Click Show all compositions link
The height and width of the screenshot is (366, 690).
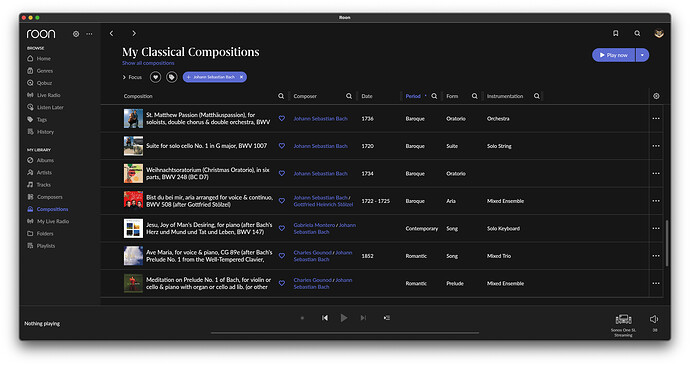148,63
